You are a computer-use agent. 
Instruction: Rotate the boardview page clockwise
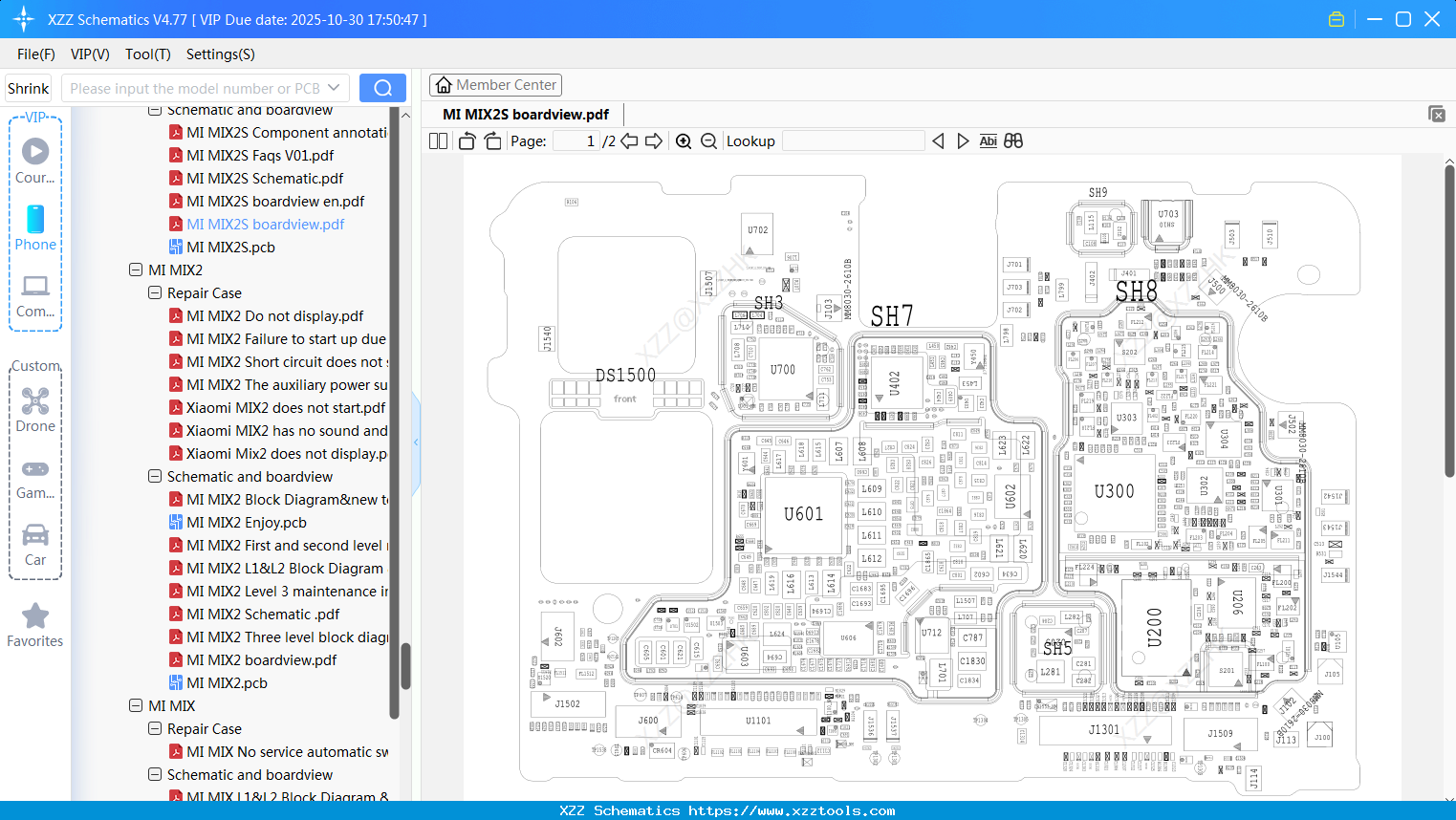(x=491, y=140)
